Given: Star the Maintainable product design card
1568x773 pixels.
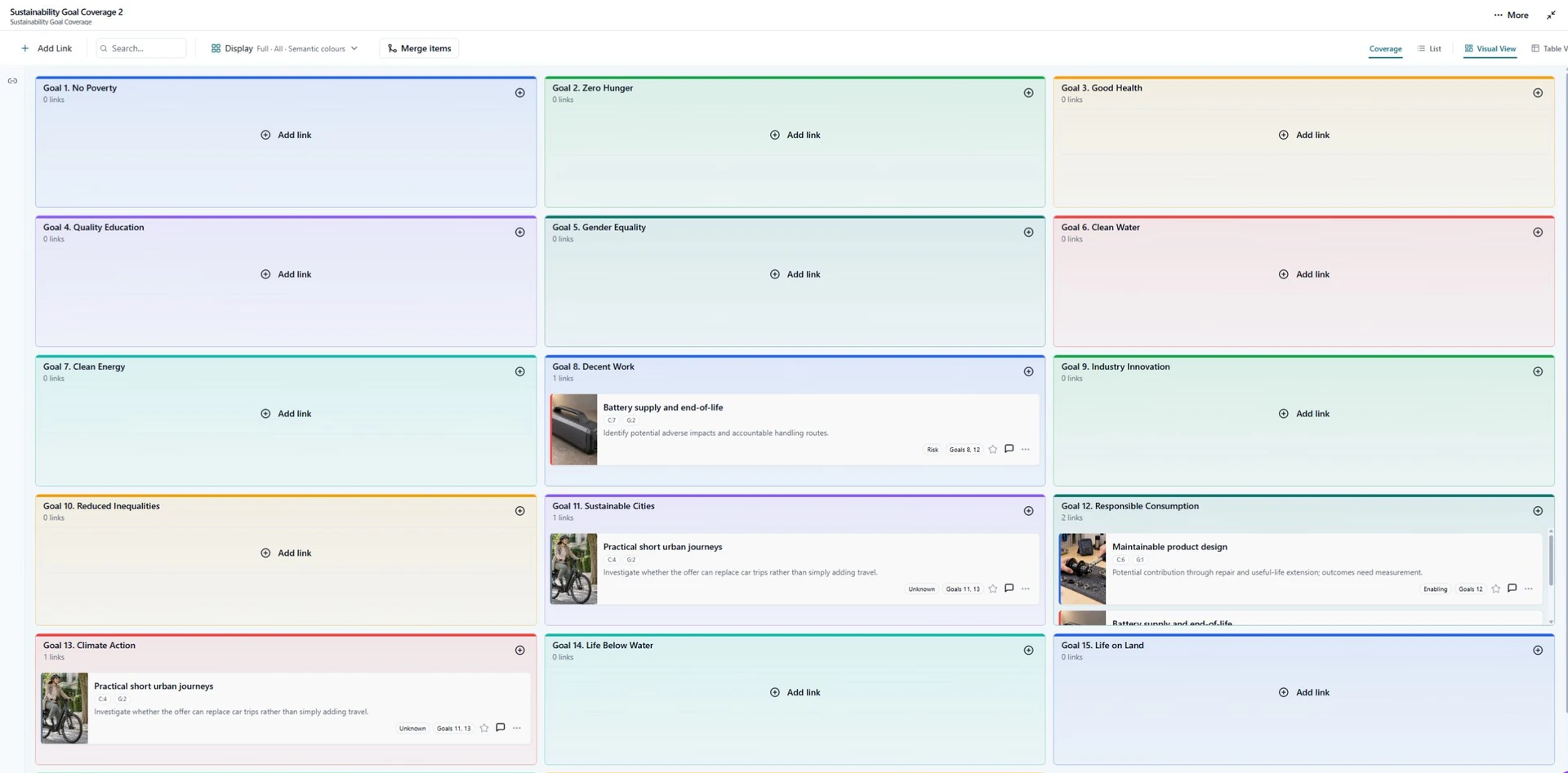Looking at the screenshot, I should pos(1495,589).
